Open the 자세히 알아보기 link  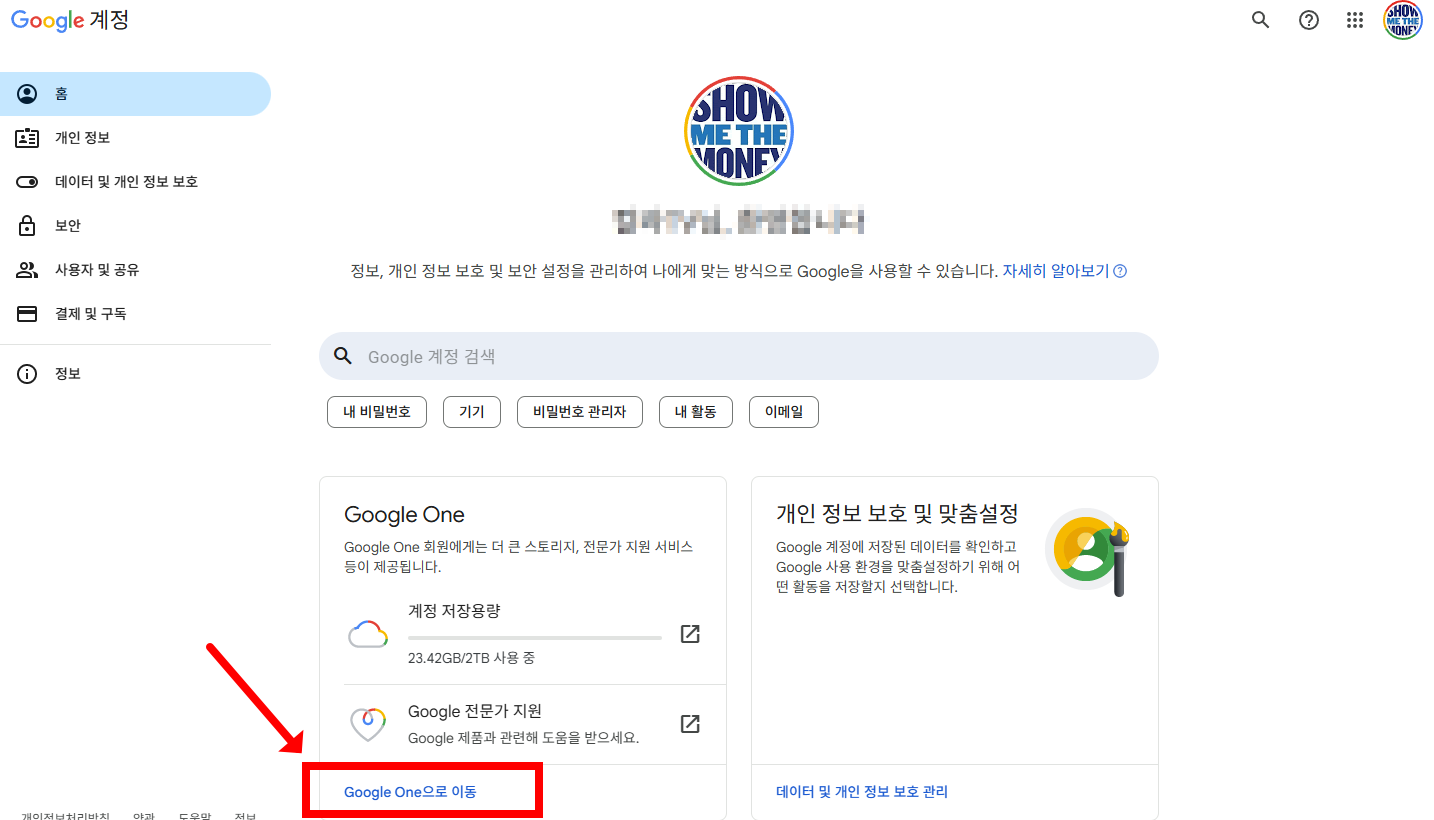point(1056,271)
